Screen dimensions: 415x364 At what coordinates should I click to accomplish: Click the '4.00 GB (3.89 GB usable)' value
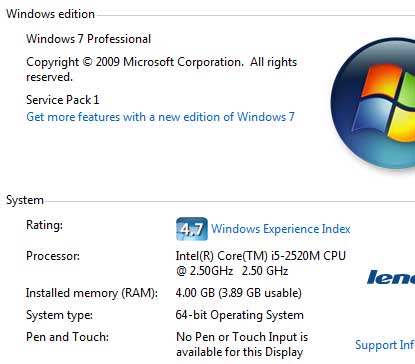click(239, 293)
